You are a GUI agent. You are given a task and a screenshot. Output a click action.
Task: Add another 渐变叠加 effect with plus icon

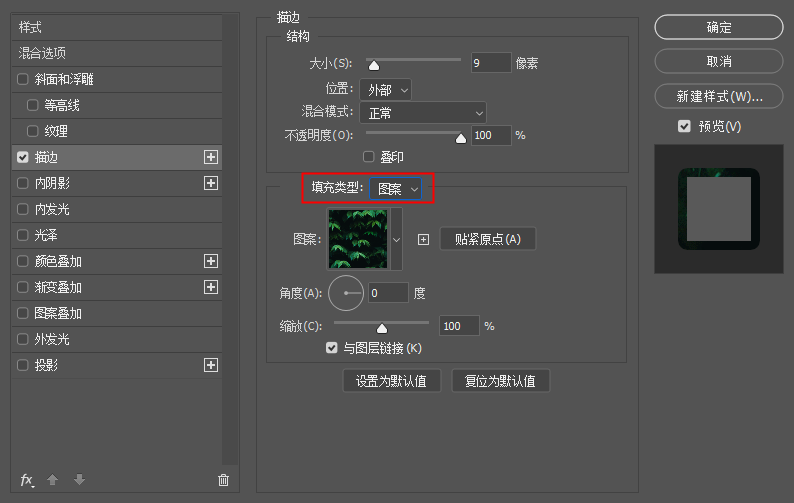click(x=211, y=287)
